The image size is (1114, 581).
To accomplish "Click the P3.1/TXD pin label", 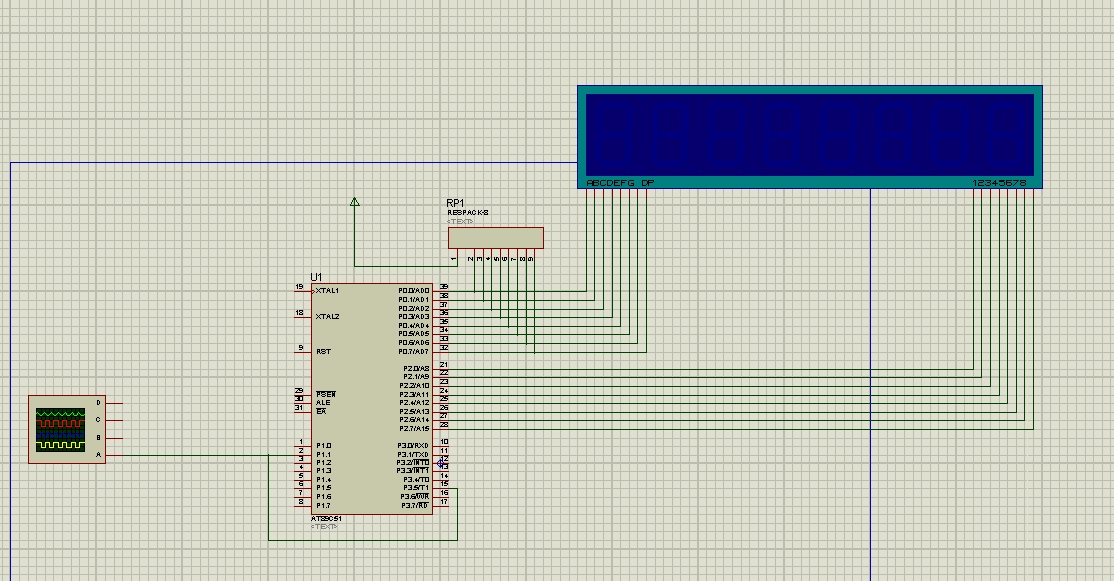I will tap(413, 455).
